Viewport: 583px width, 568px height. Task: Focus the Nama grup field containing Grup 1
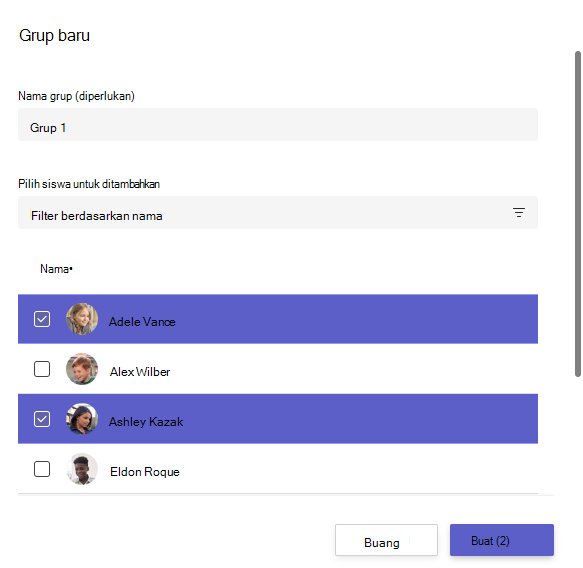click(x=278, y=125)
